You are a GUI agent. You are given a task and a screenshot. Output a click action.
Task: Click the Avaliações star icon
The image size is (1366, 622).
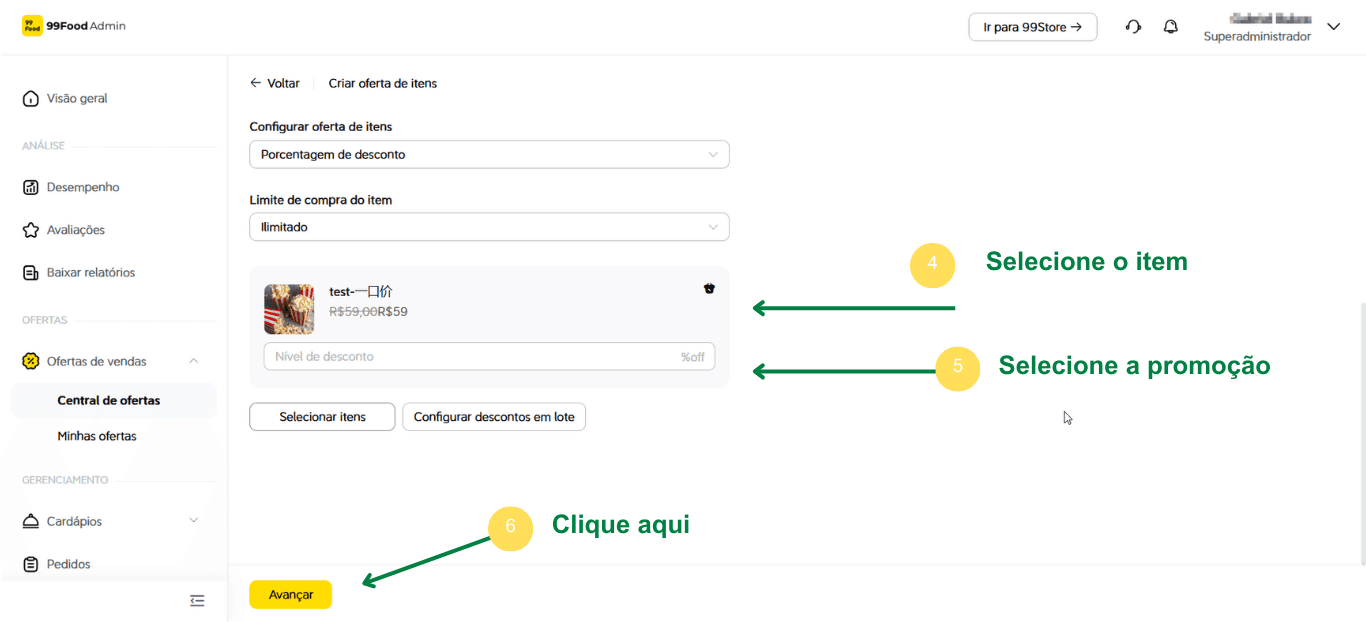point(31,230)
